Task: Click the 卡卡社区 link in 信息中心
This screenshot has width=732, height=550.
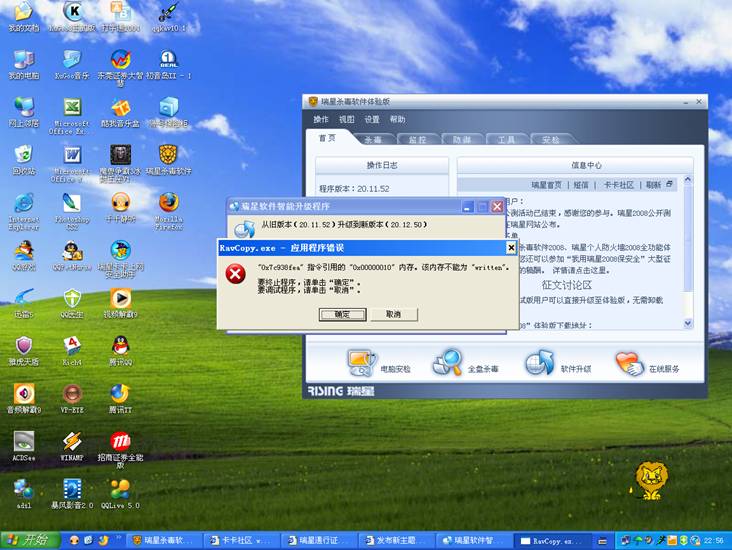Action: pyautogui.click(x=619, y=185)
